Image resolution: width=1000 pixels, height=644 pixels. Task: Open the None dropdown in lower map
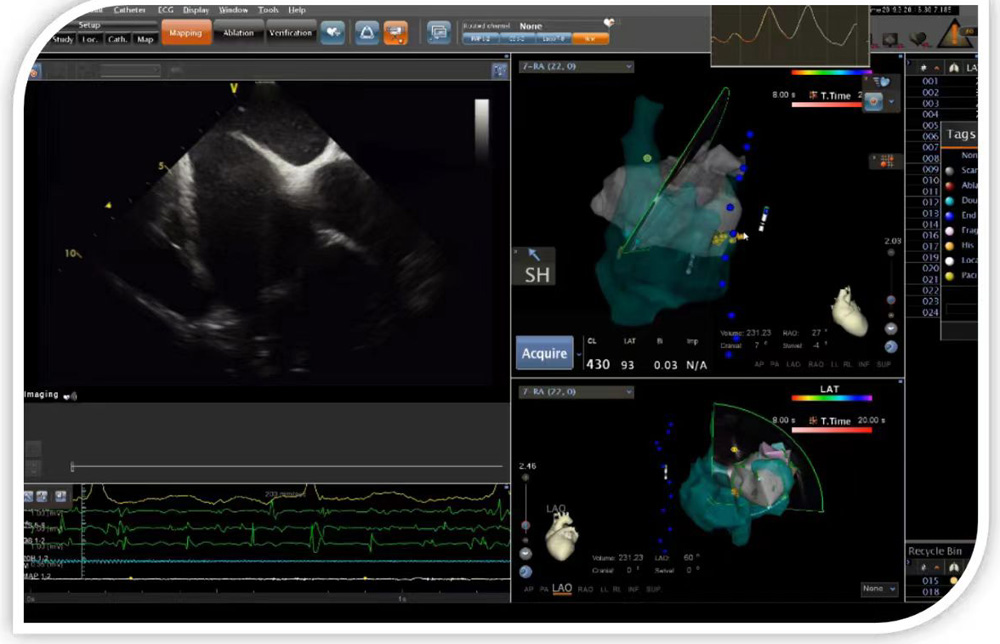click(x=879, y=589)
